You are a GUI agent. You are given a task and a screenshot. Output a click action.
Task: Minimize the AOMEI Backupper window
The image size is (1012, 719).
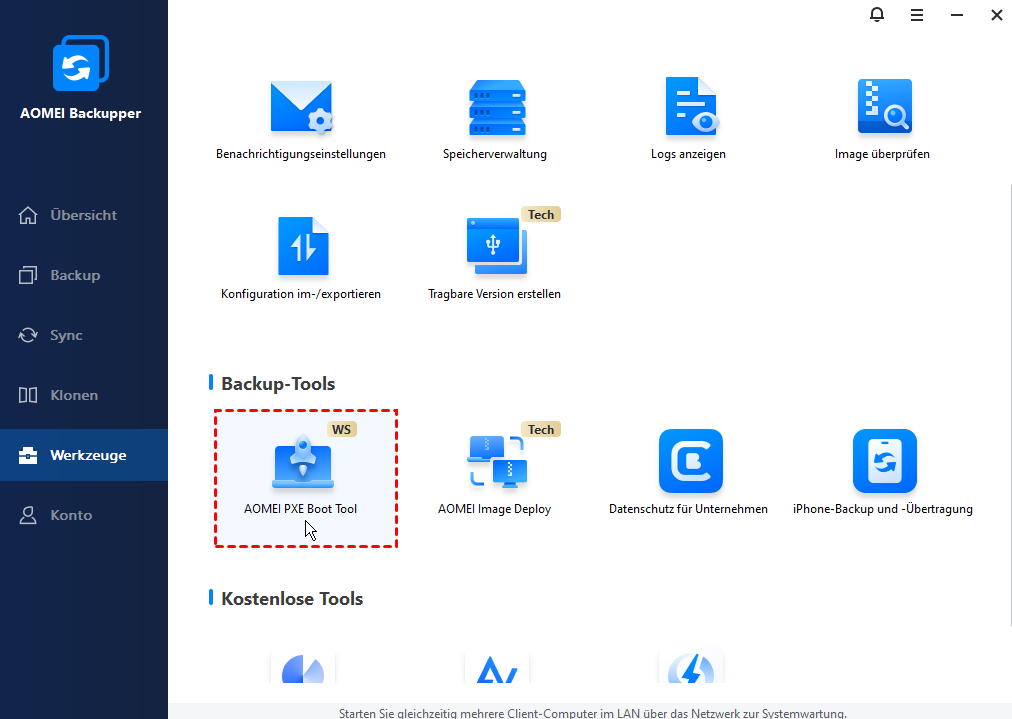click(x=956, y=15)
